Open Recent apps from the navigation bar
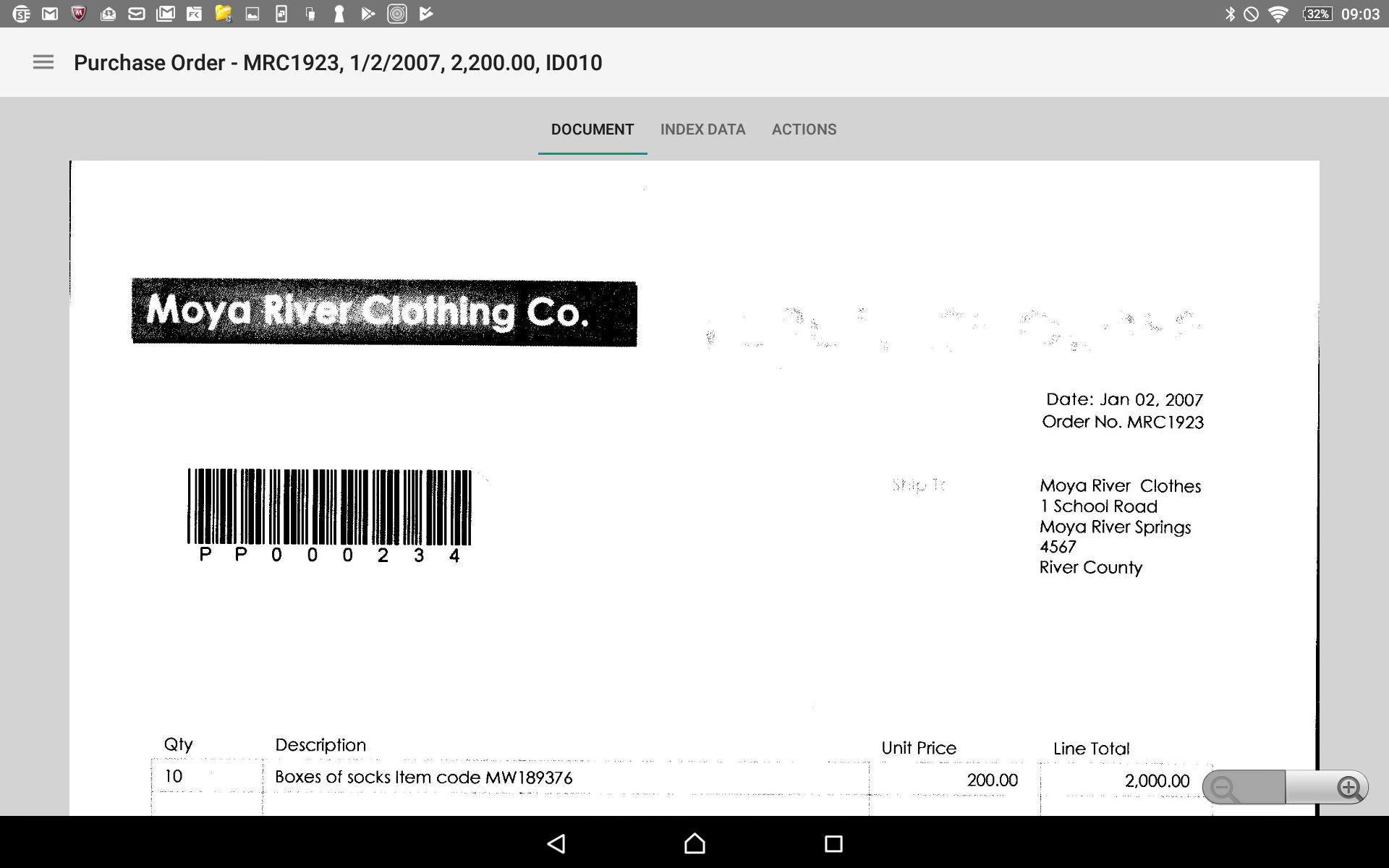 pyautogui.click(x=833, y=843)
